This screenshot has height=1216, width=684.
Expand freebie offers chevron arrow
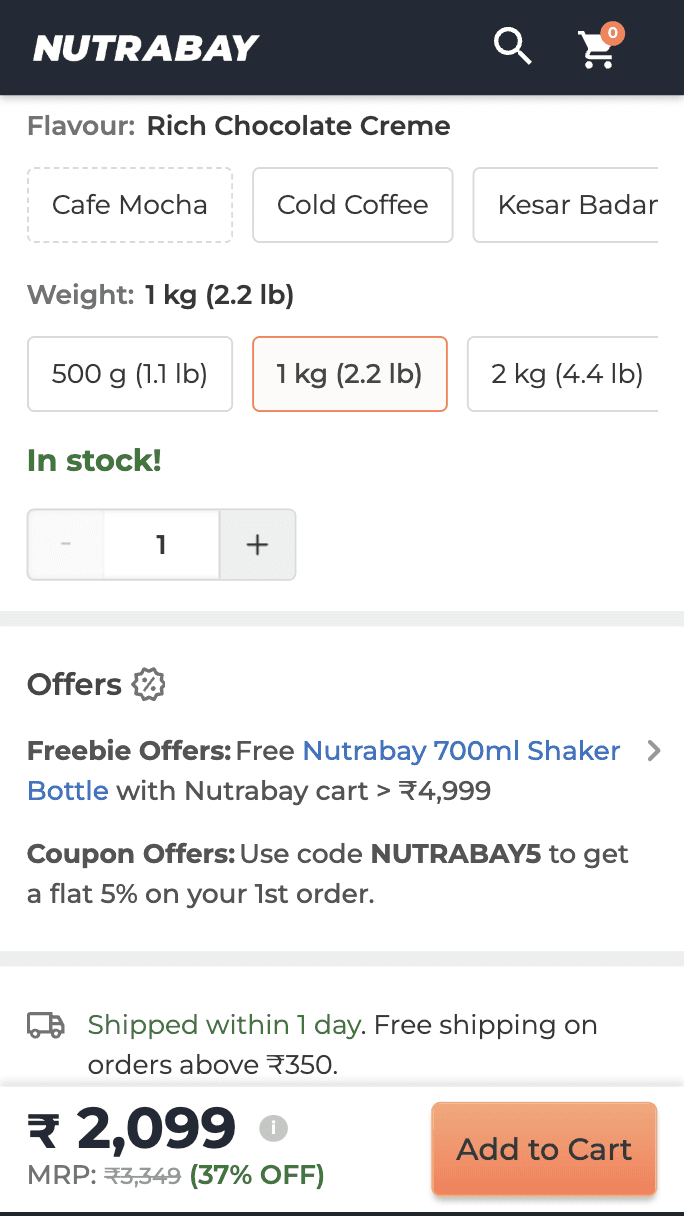click(x=654, y=751)
